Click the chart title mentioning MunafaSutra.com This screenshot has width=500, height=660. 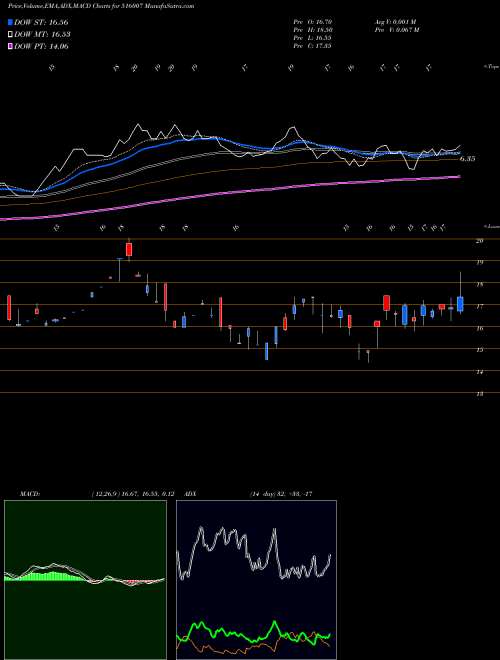101,6
